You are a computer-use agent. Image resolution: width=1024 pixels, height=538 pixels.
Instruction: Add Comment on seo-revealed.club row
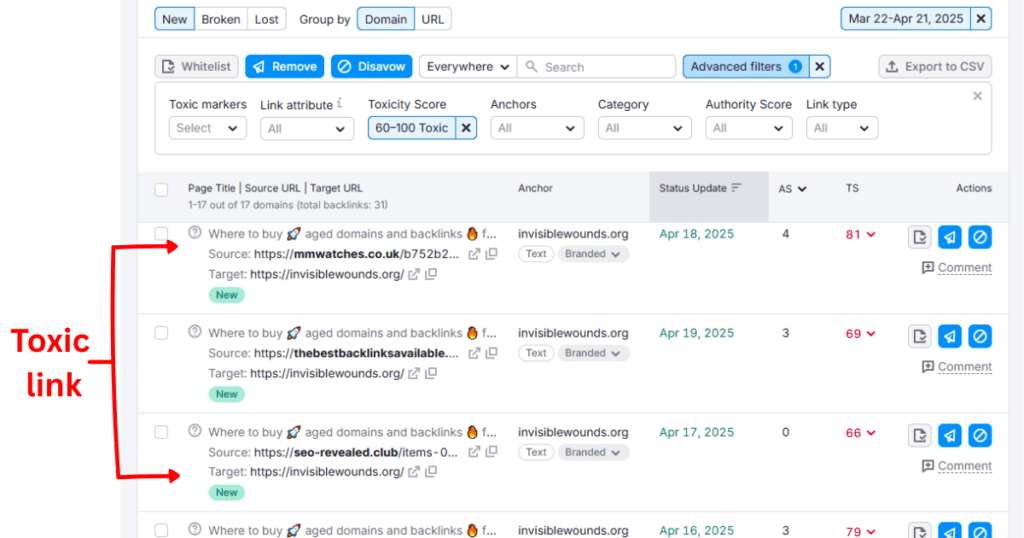point(957,466)
